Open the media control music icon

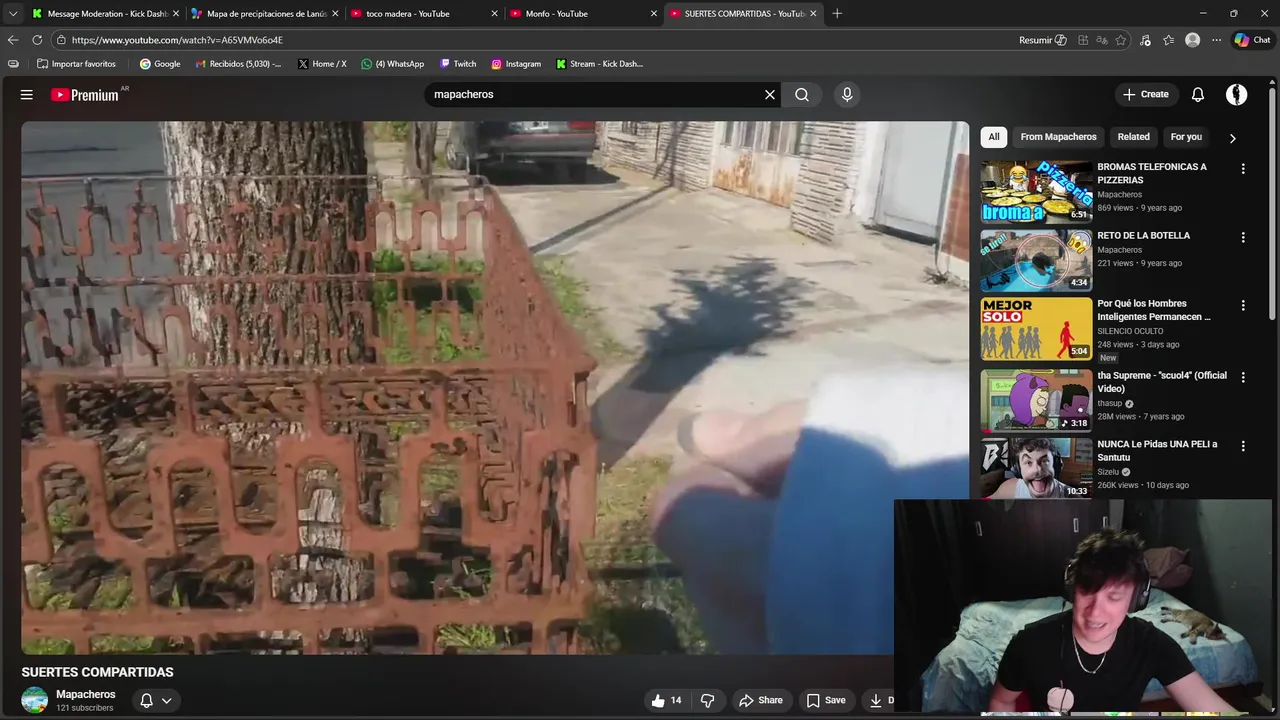1146,40
